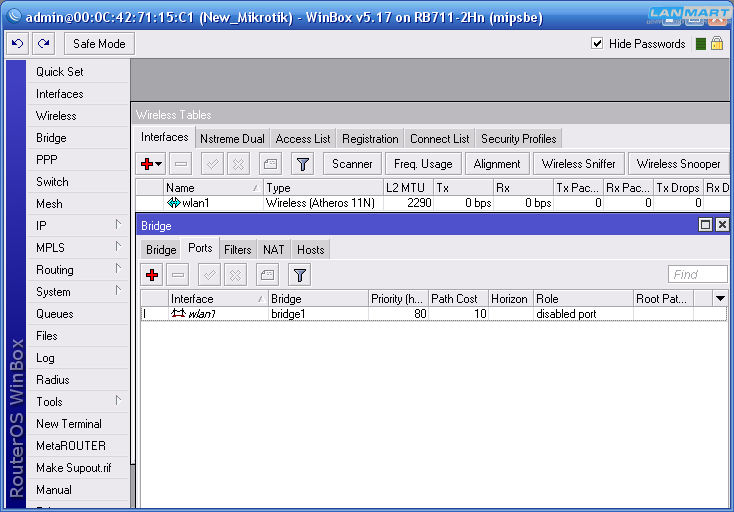Click disable X icon in Bridge window
734x512 pixels.
pos(235,275)
